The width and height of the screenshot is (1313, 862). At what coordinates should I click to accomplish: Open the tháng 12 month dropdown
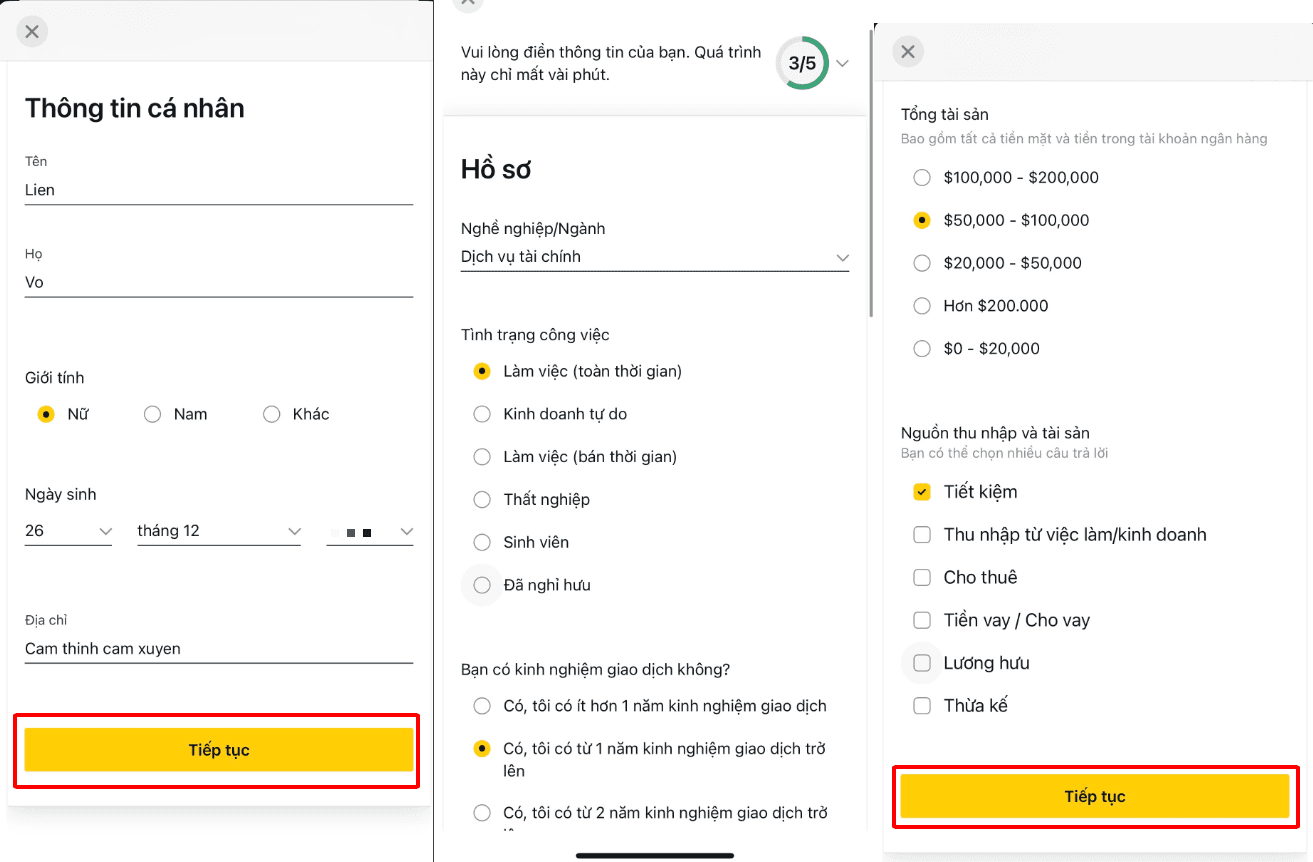219,531
